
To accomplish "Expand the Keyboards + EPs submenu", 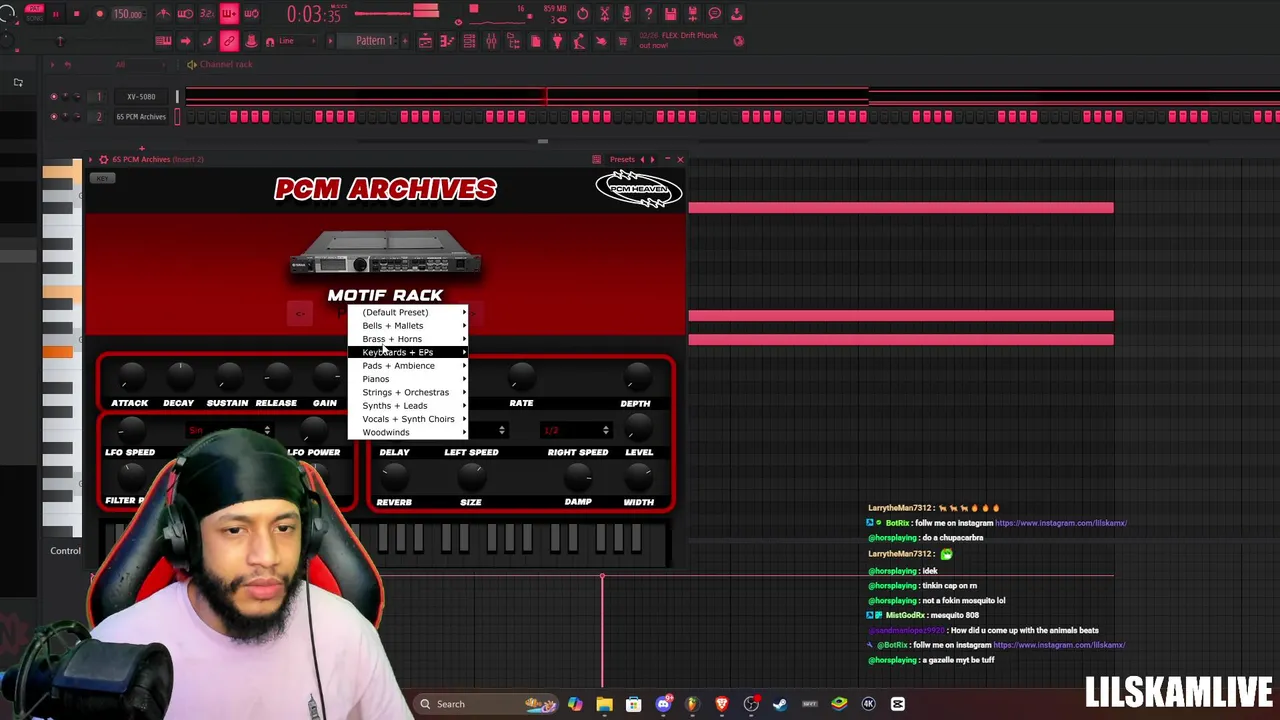I will click(408, 352).
